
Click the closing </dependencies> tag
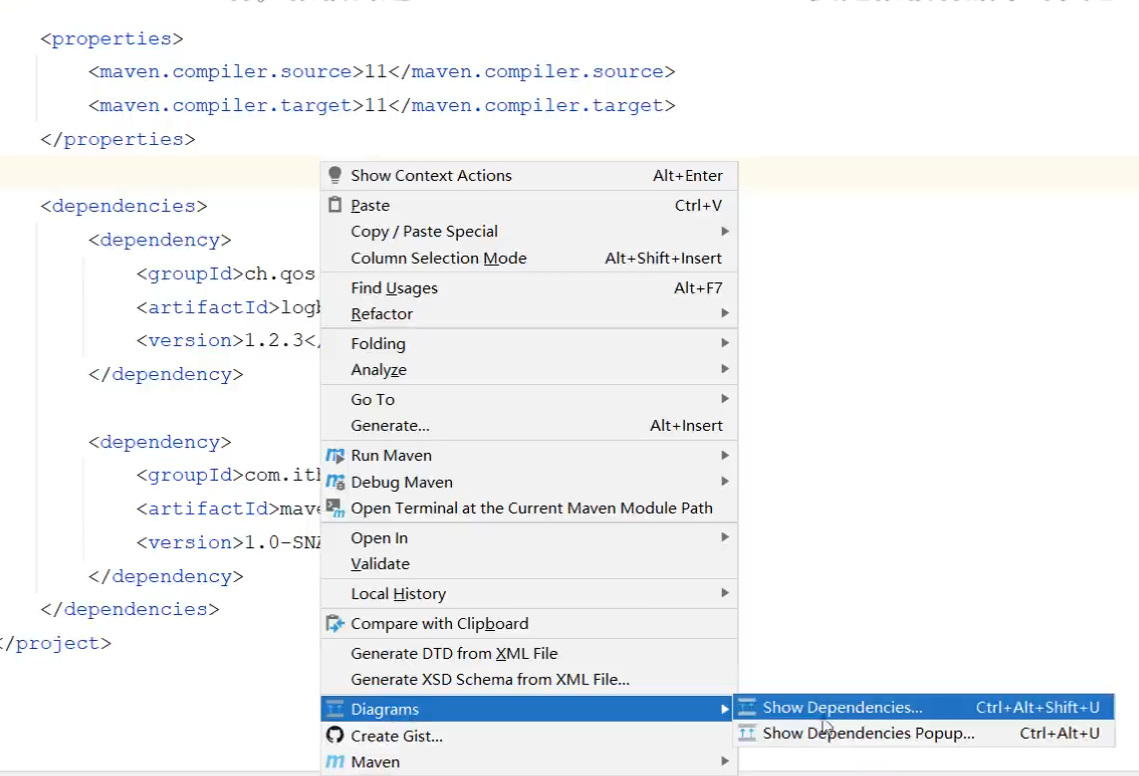pyautogui.click(x=130, y=609)
